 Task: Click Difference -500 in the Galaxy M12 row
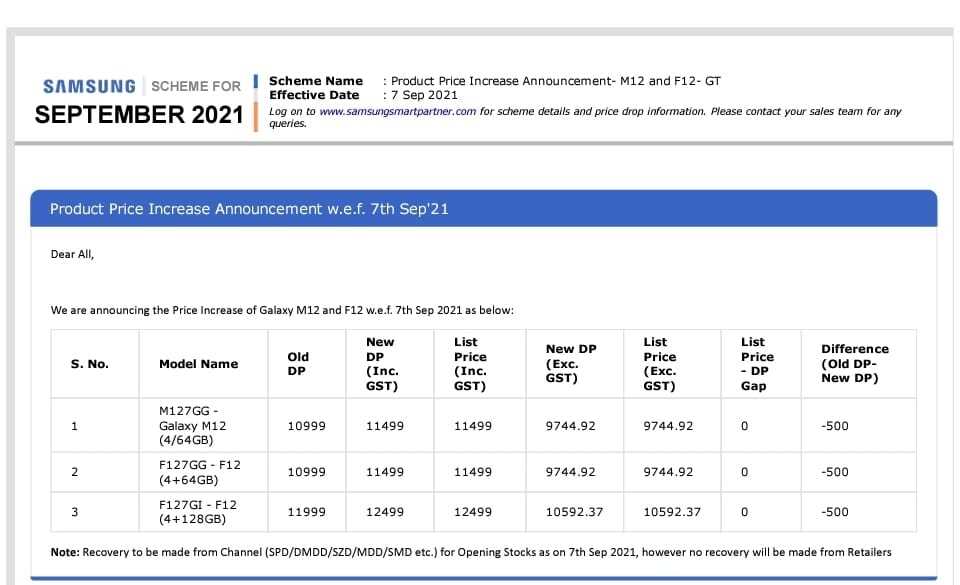pyautogui.click(x=835, y=426)
